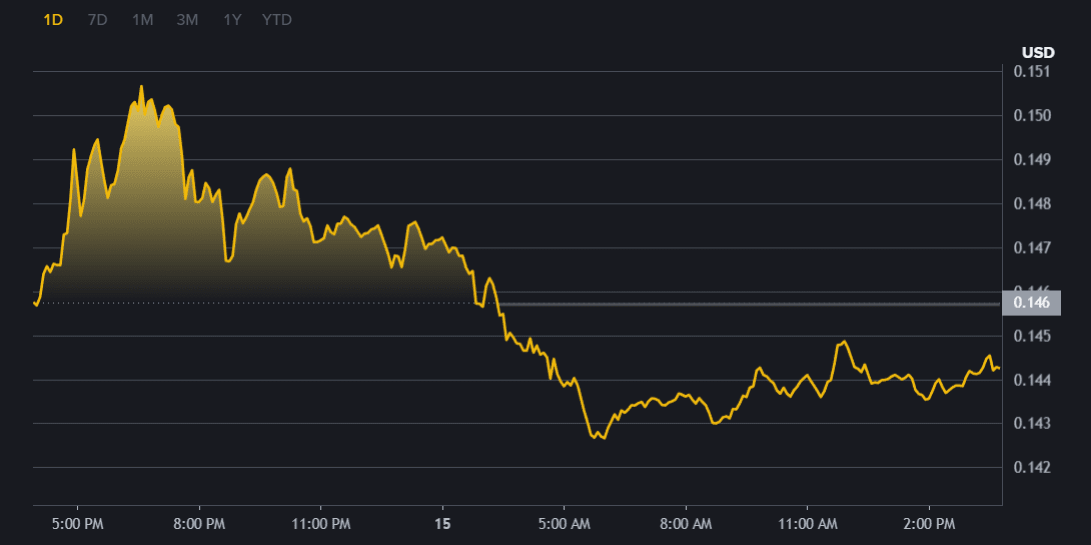
Task: Click the USD currency label
Action: 1038,52
